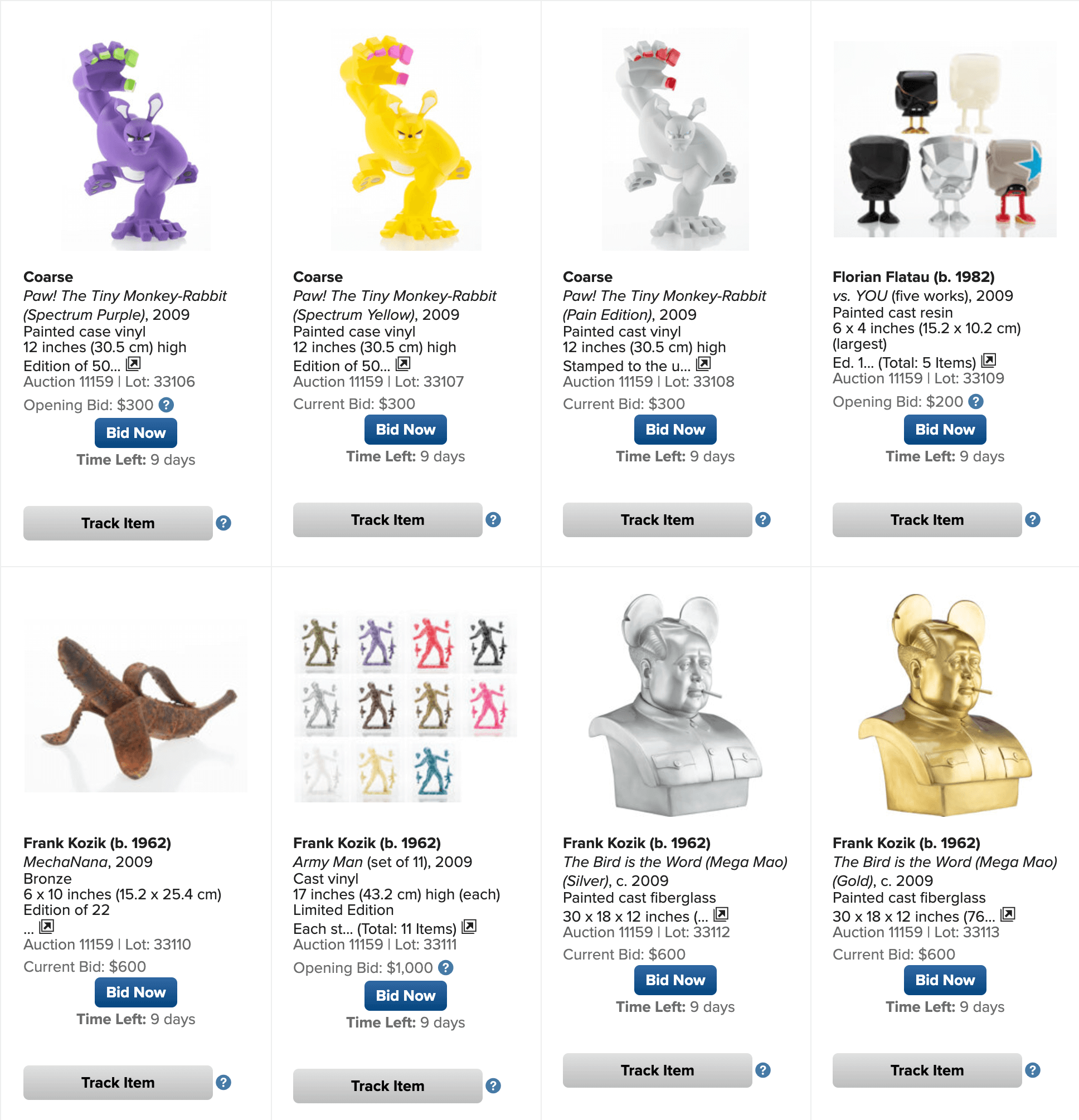Expand description icon for Pain Edition lot 33108

pyautogui.click(x=703, y=363)
